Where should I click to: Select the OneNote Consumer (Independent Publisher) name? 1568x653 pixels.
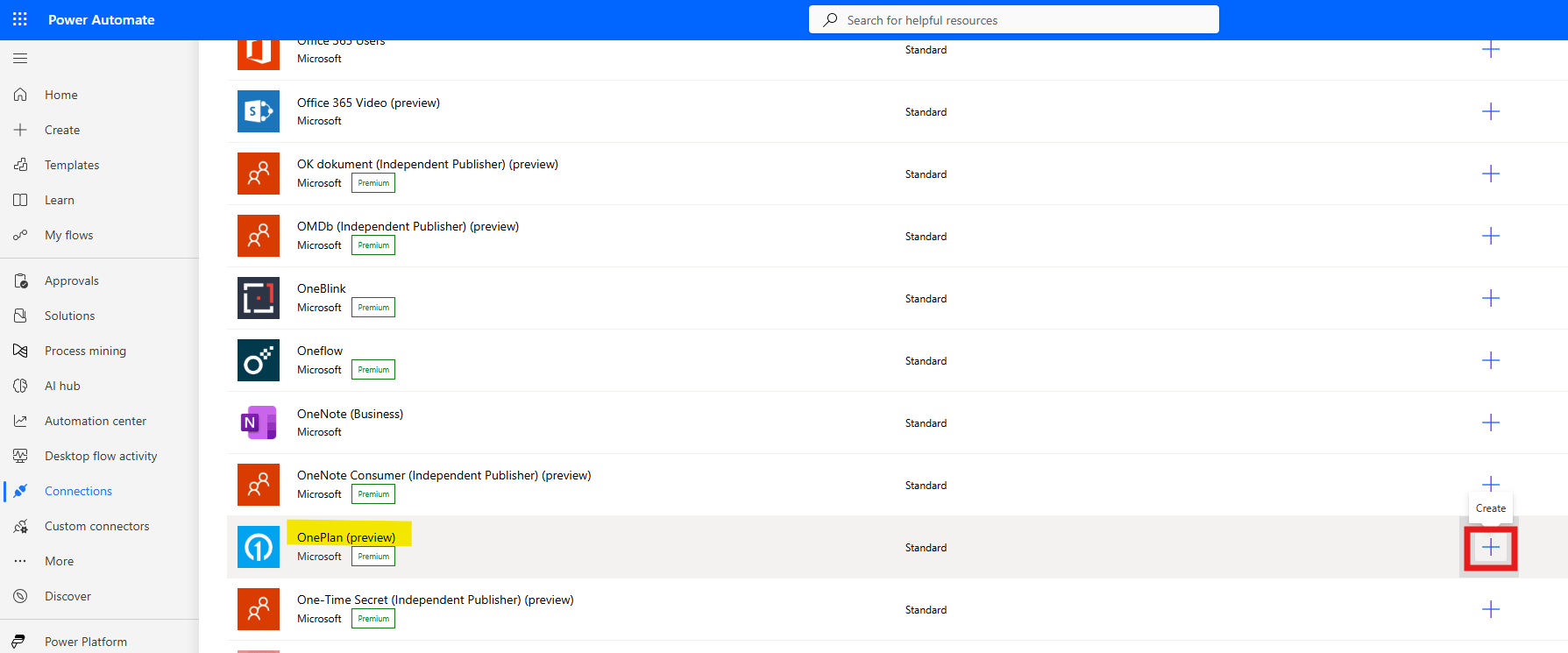coord(444,475)
